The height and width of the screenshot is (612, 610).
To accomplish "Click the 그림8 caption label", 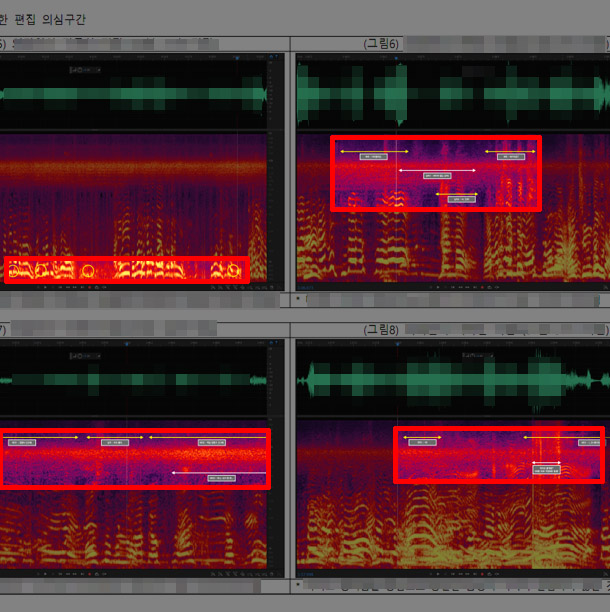I will click(380, 328).
